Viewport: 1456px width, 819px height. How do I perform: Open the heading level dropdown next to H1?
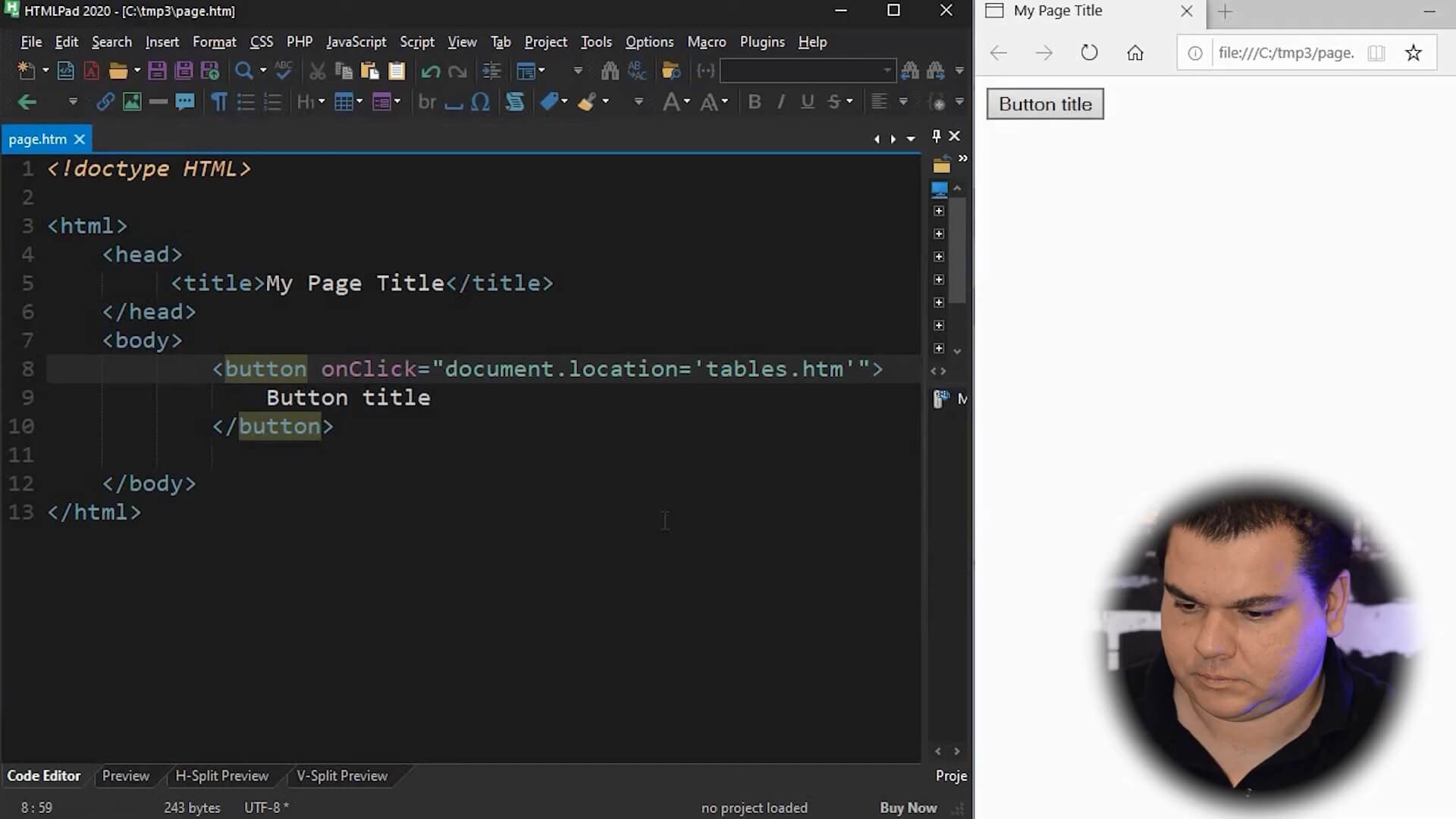[x=321, y=101]
